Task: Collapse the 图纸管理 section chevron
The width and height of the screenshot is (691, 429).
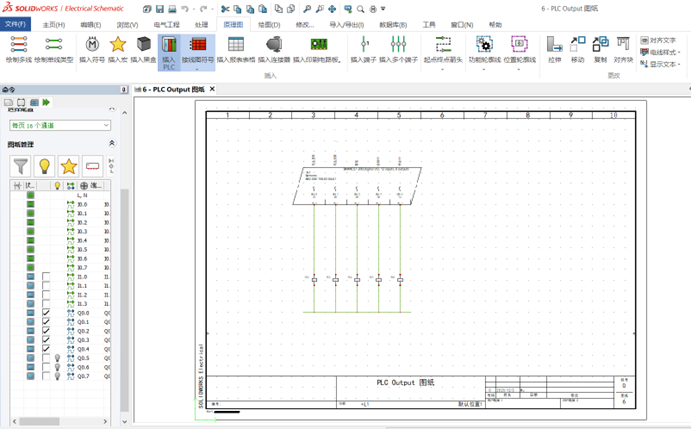Action: 111,144
